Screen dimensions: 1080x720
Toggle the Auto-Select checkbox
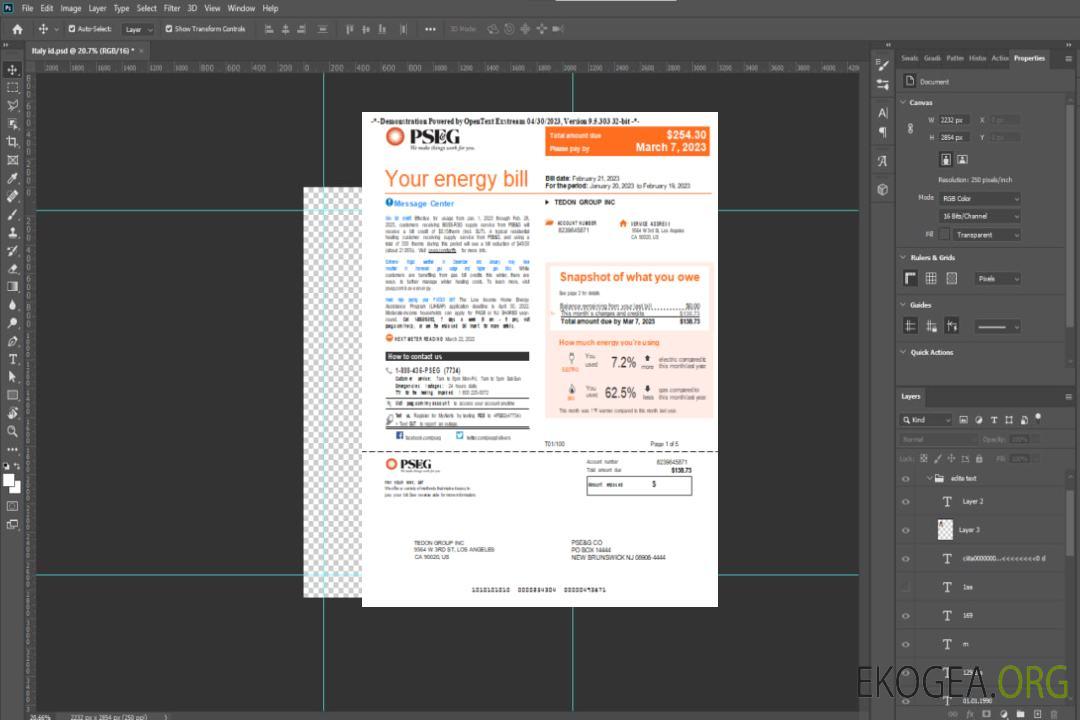coord(71,29)
